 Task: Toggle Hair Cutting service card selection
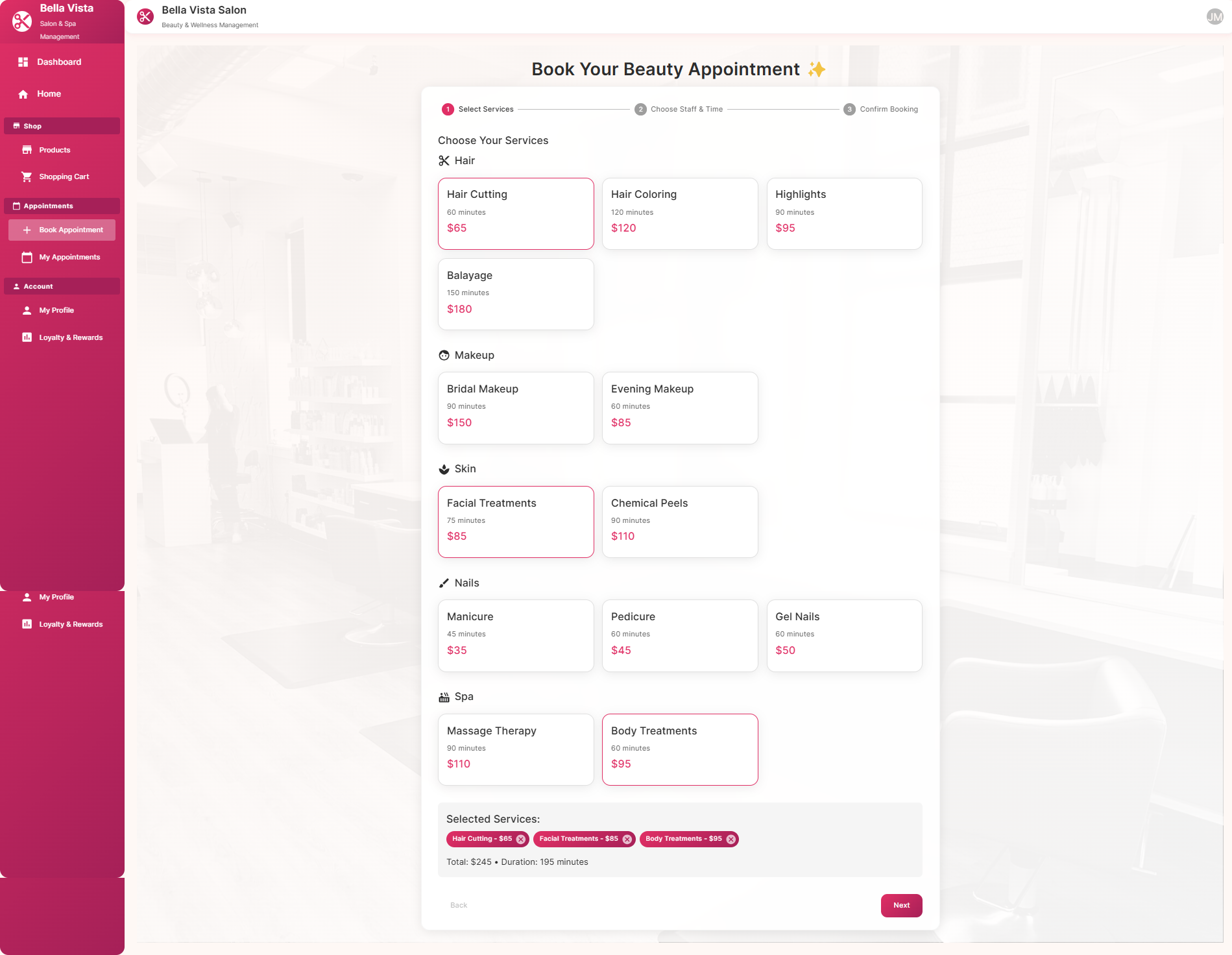pos(515,213)
